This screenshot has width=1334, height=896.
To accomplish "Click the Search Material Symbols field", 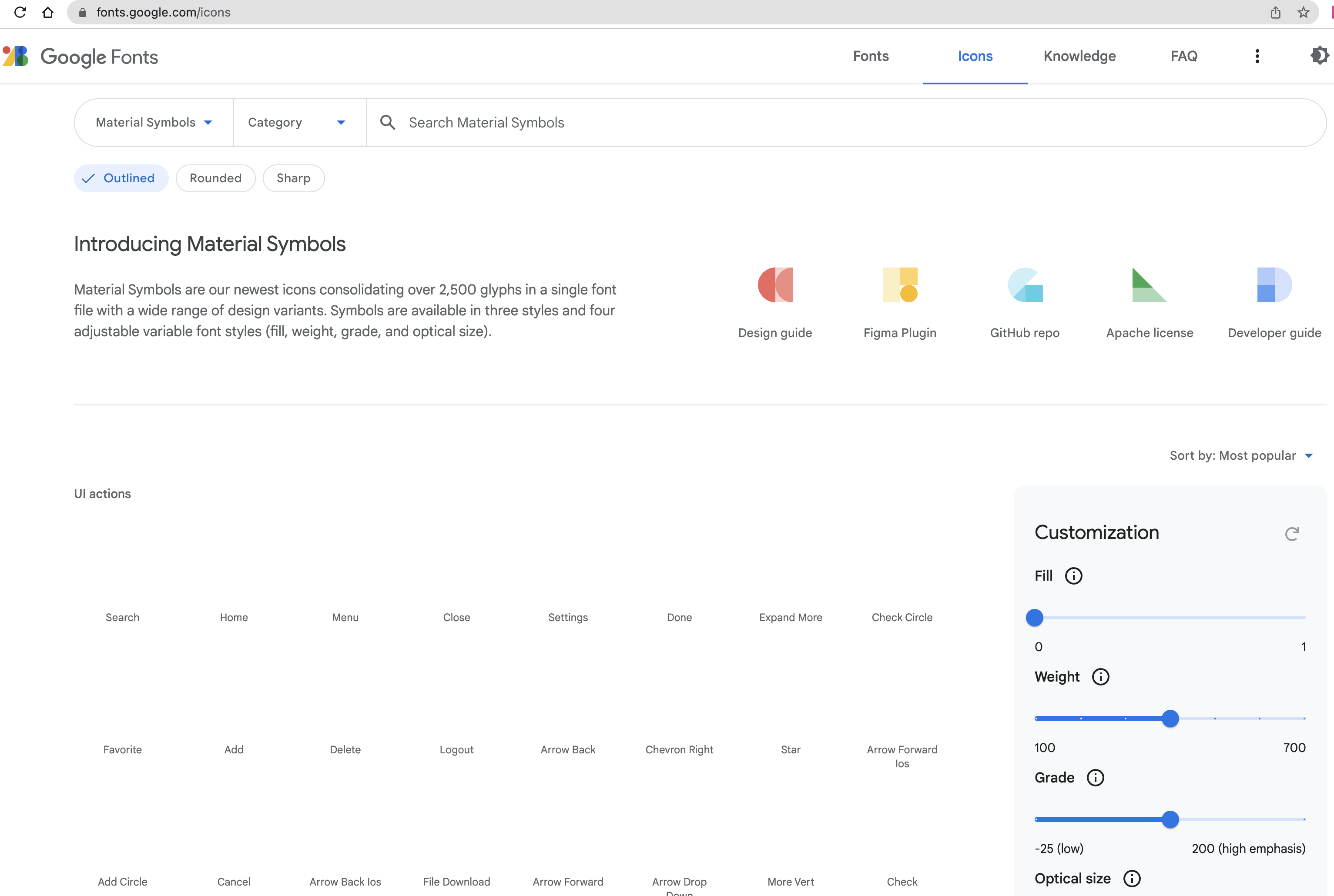I will (572, 122).
